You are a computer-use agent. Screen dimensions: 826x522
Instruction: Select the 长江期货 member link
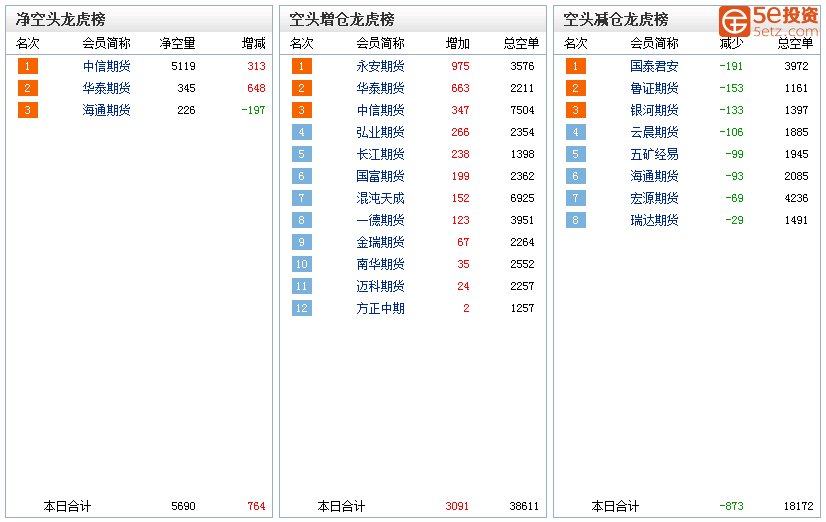point(380,154)
